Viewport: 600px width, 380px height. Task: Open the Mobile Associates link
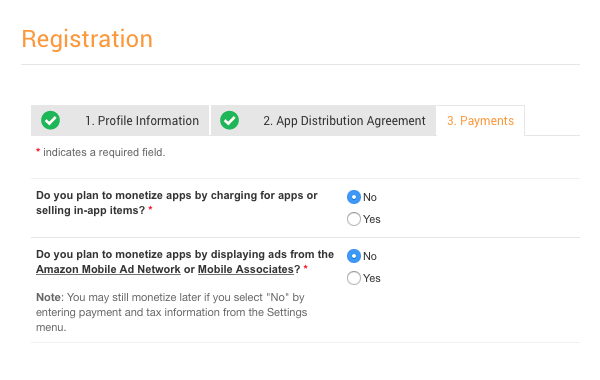[x=246, y=269]
